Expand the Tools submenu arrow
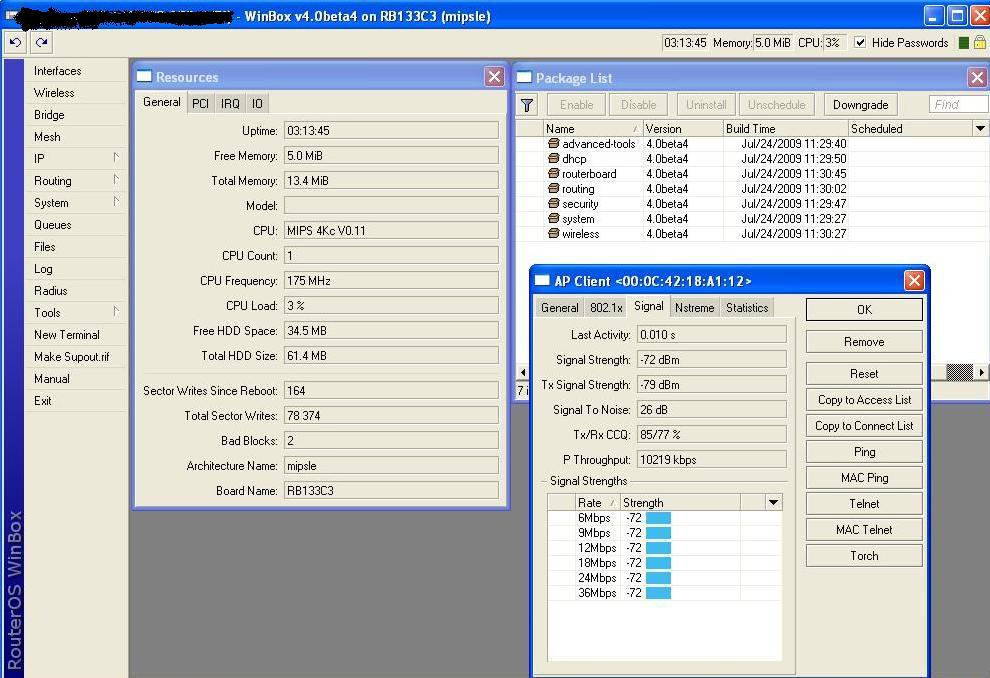Viewport: 990px width, 678px height. (116, 311)
